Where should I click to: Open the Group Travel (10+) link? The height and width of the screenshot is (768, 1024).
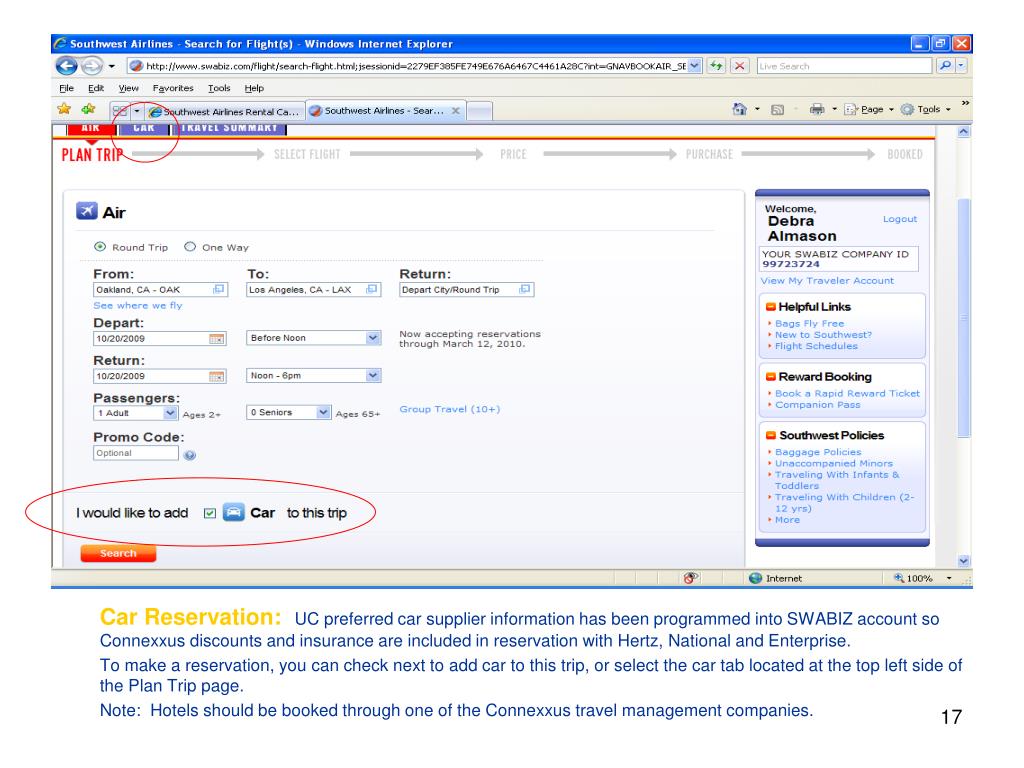click(x=449, y=409)
